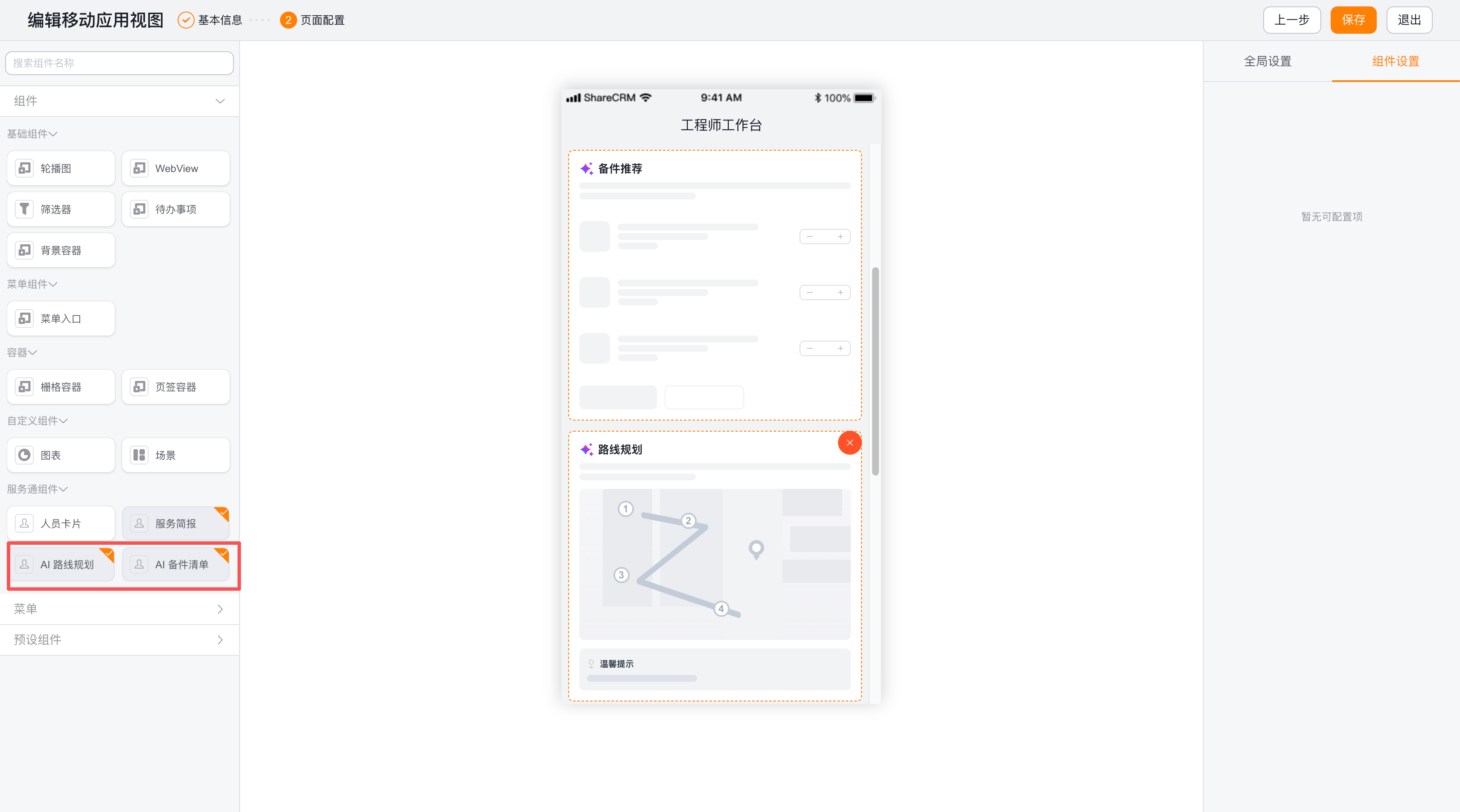Collapse the 组件 panel section
This screenshot has width=1460, height=812.
pos(220,101)
